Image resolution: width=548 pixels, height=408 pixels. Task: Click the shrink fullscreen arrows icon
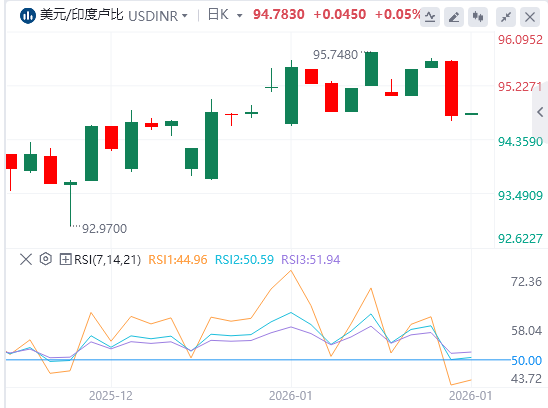tap(506, 16)
